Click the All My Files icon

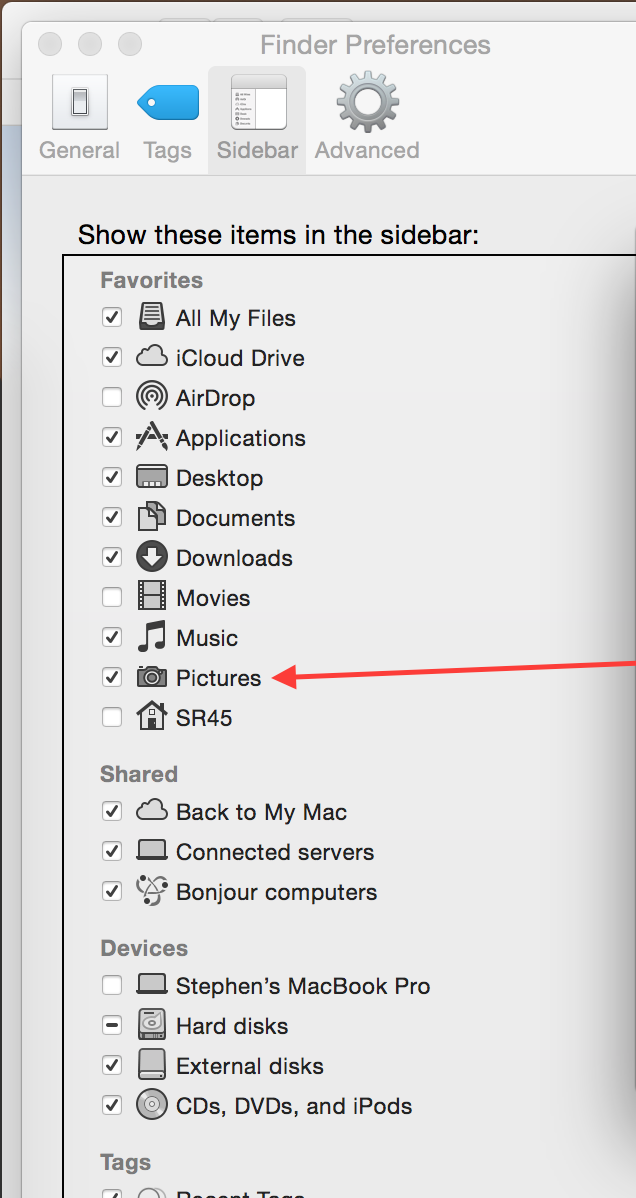click(x=151, y=317)
